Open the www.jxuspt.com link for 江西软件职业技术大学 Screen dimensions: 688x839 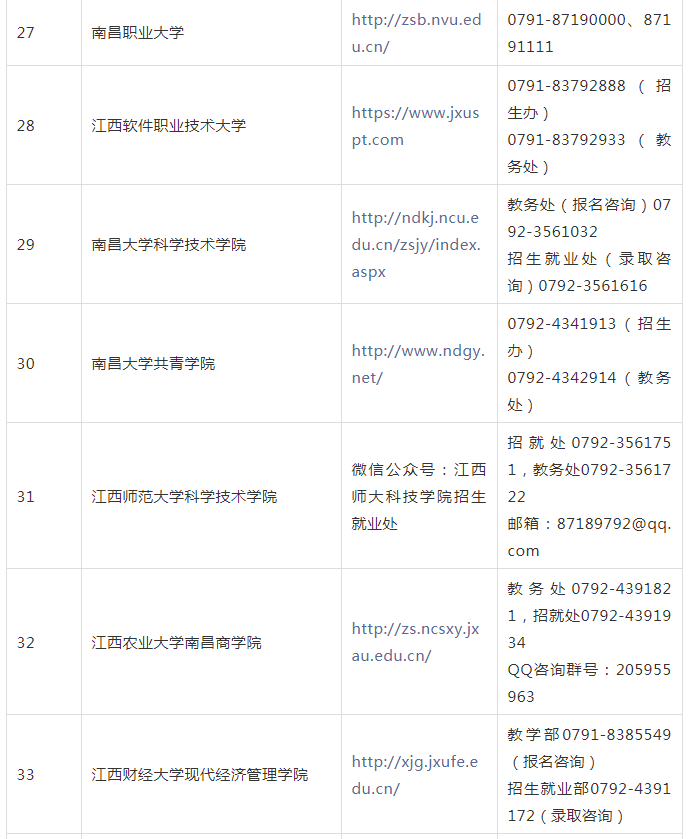tap(415, 126)
